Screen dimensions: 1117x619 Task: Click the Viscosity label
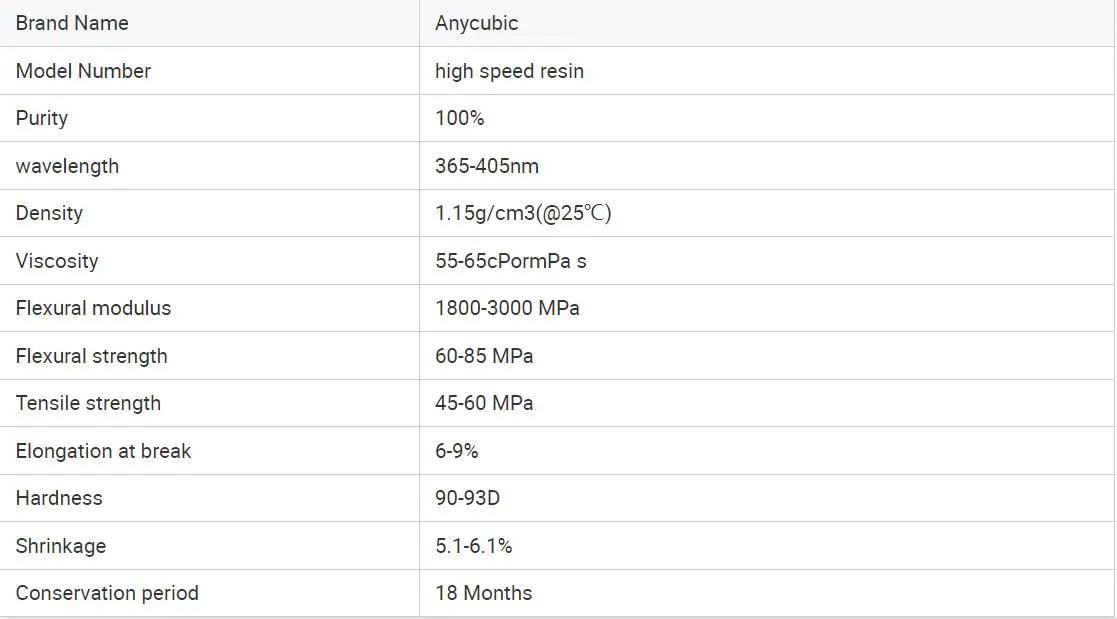(57, 261)
